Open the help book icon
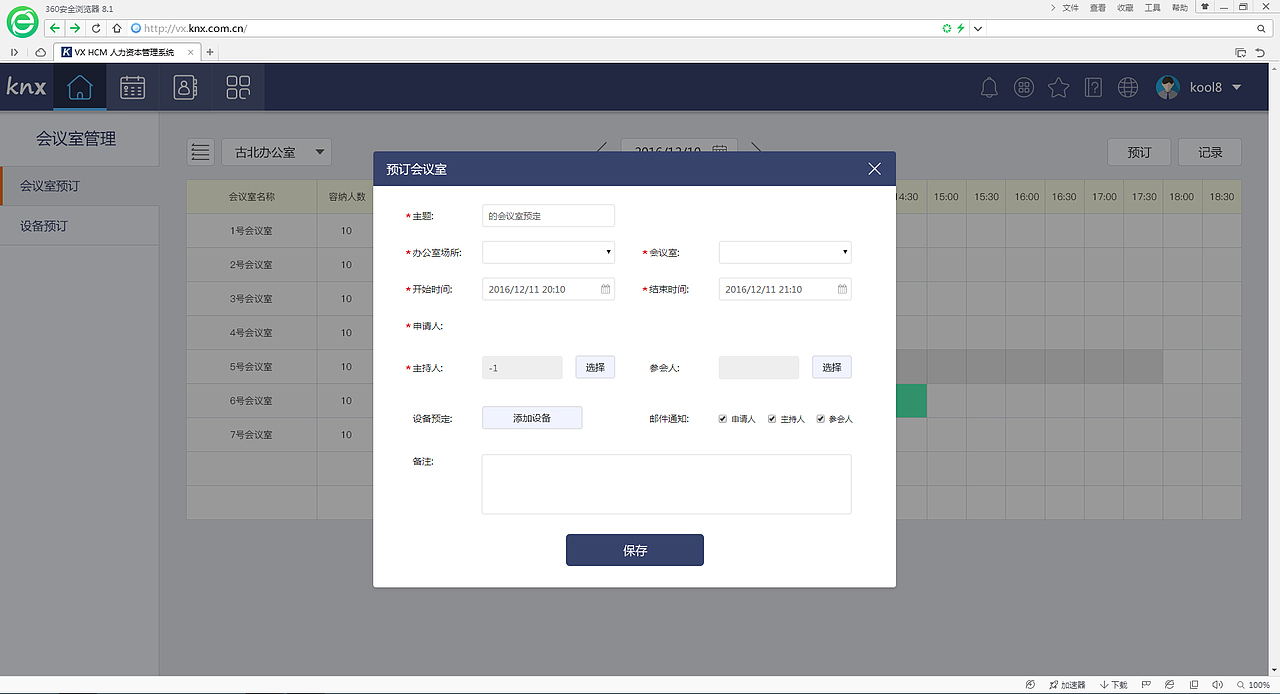Viewport: 1280px width, 694px height. tap(1093, 88)
